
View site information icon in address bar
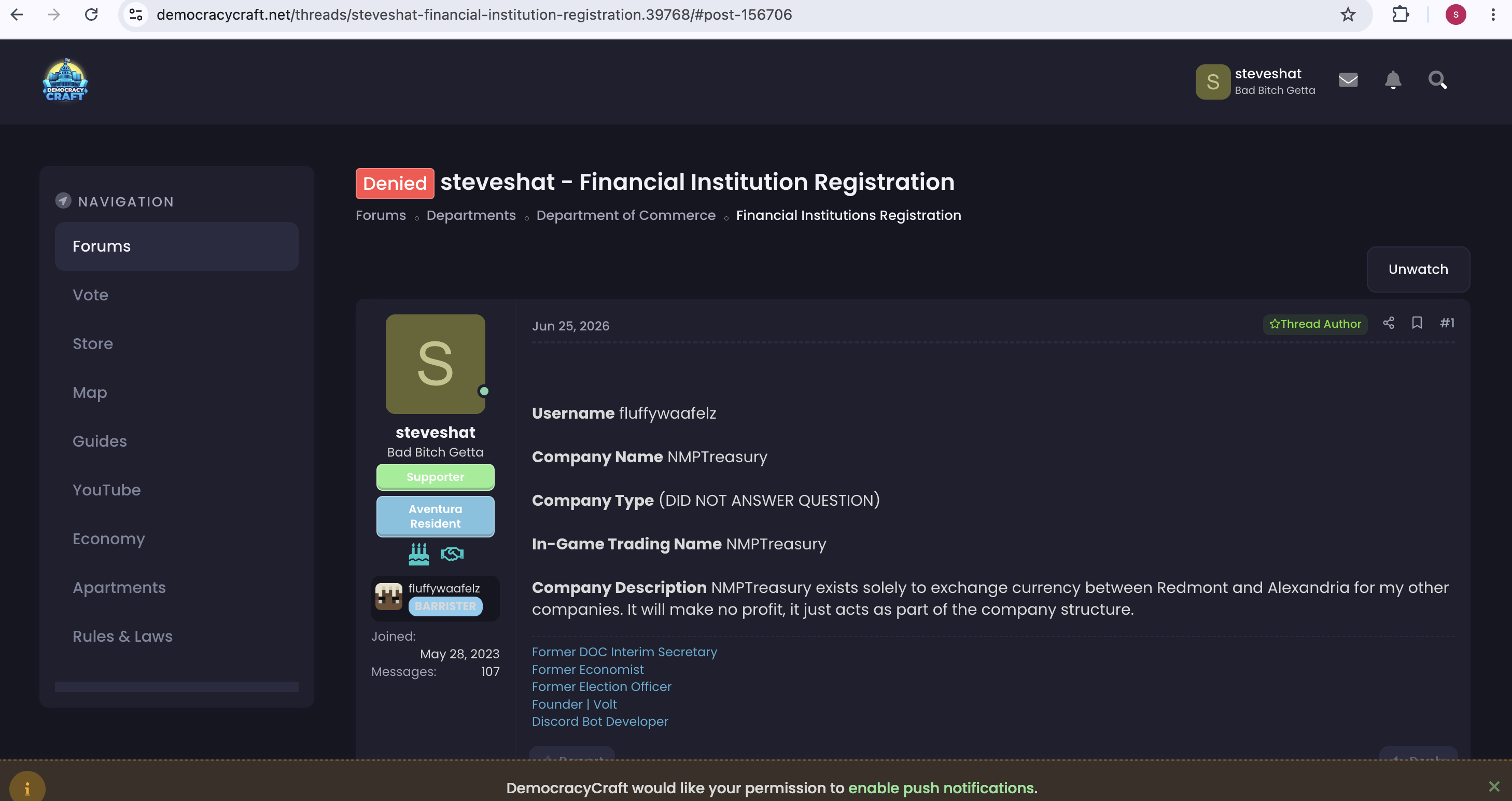click(x=136, y=15)
